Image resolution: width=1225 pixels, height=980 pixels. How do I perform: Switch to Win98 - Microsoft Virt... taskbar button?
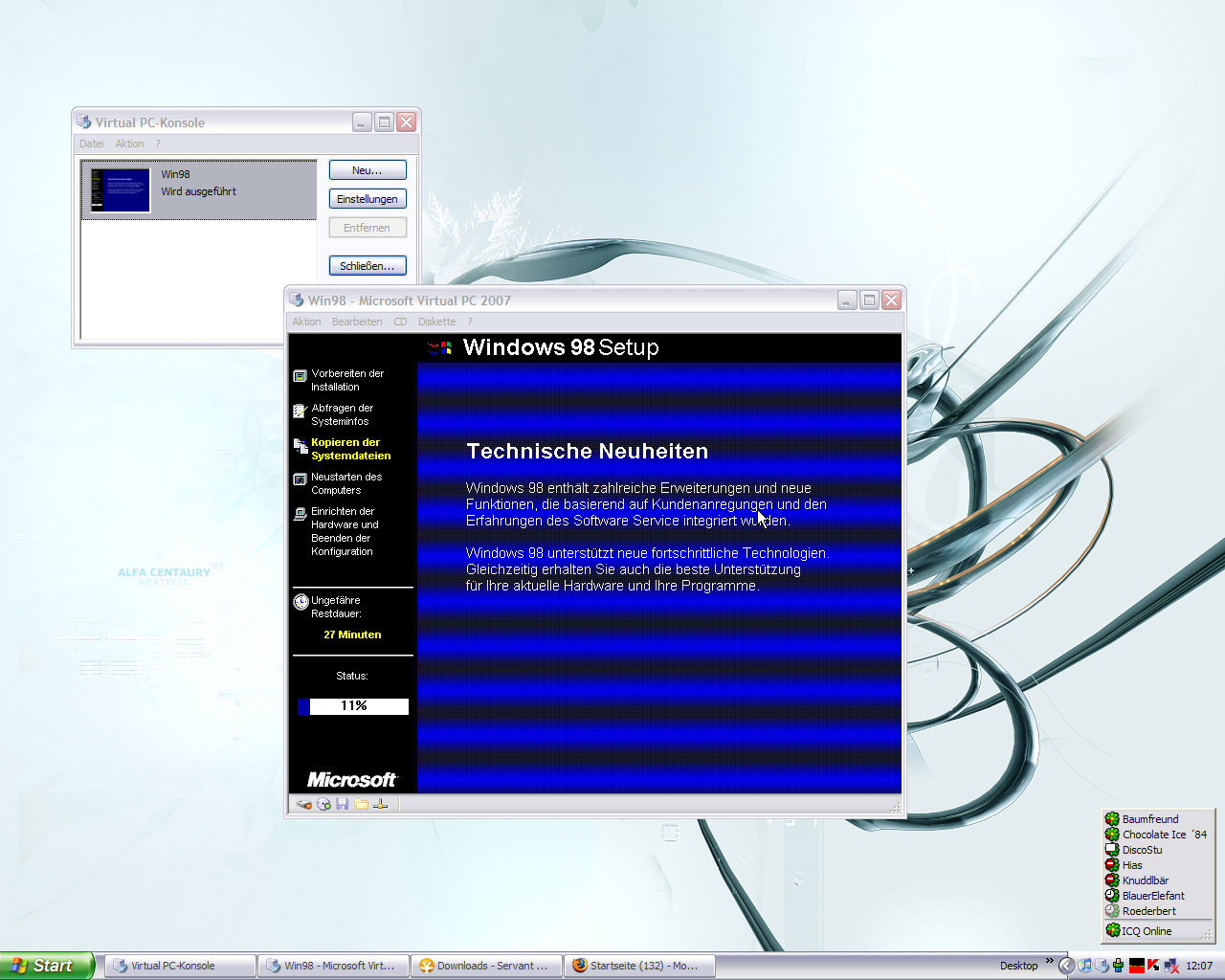(x=333, y=967)
